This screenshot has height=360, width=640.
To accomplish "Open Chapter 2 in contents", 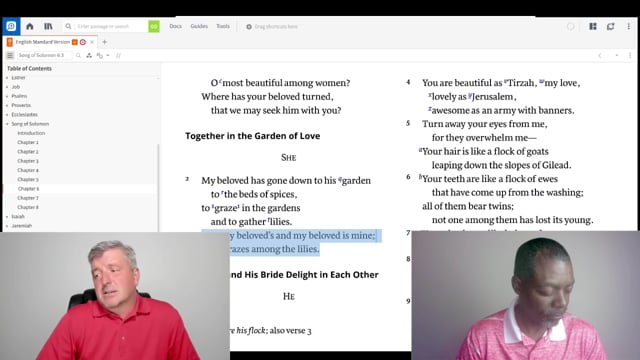I will [28, 152].
